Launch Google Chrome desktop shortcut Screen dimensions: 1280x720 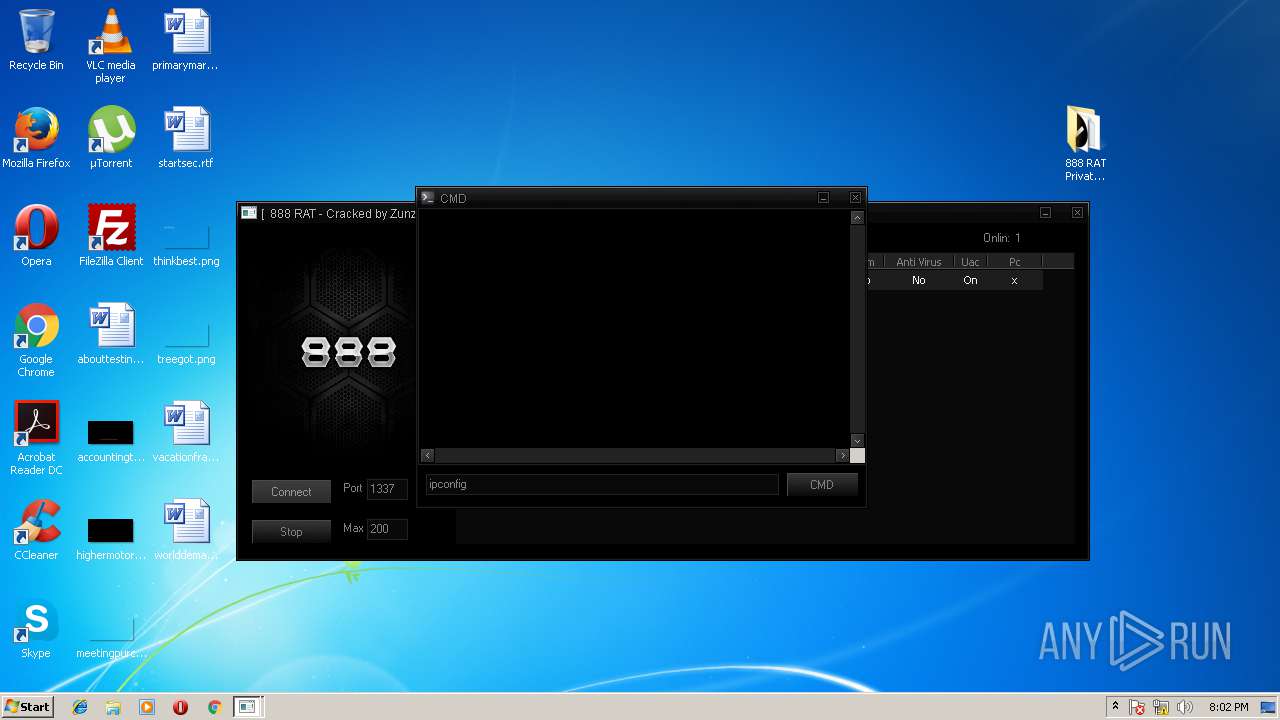coord(36,340)
